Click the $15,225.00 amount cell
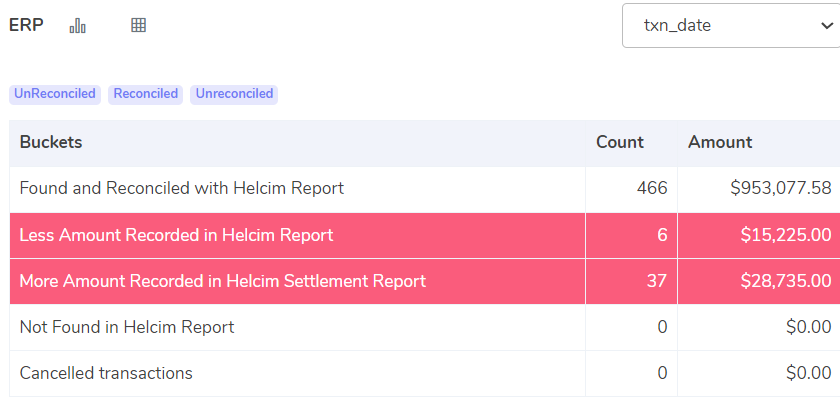 [759, 235]
